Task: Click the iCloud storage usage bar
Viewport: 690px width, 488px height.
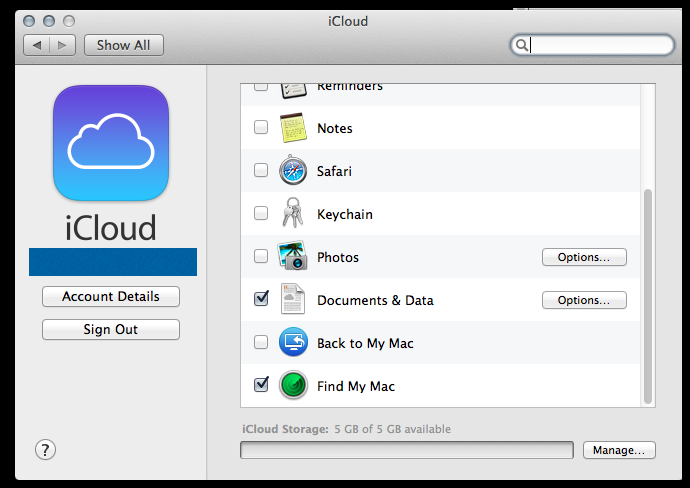Action: [407, 450]
